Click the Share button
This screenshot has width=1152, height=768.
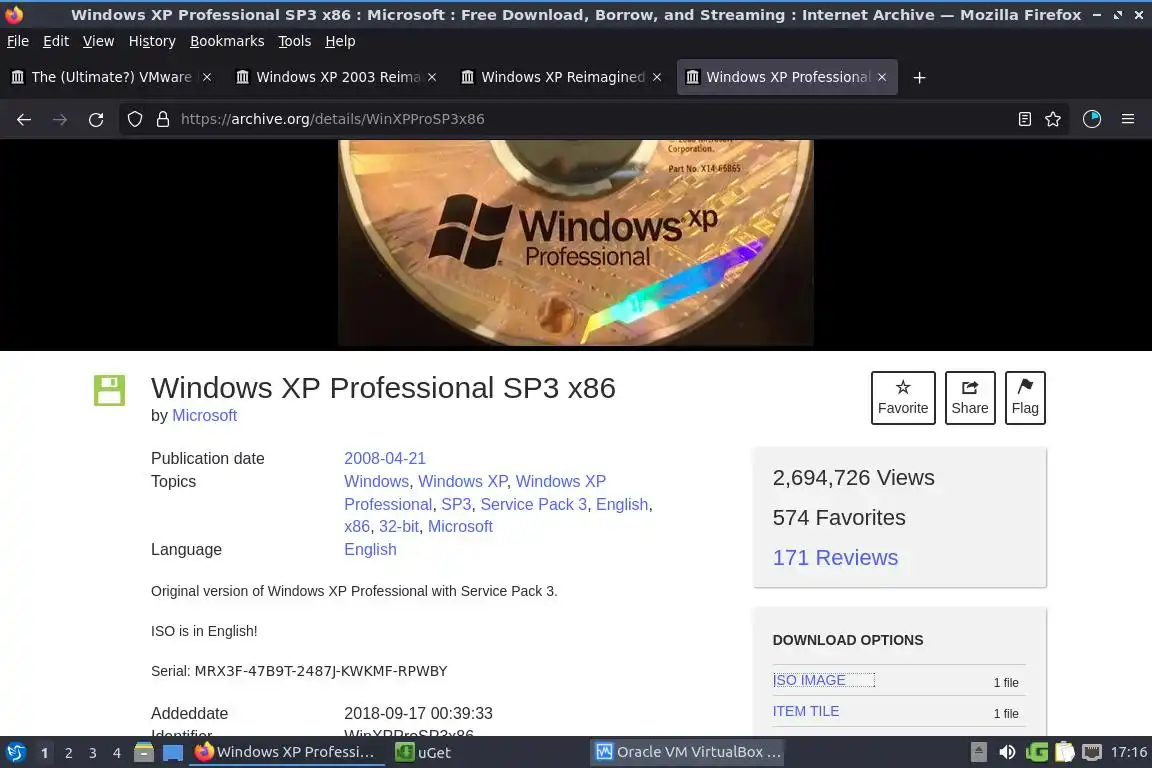[970, 398]
